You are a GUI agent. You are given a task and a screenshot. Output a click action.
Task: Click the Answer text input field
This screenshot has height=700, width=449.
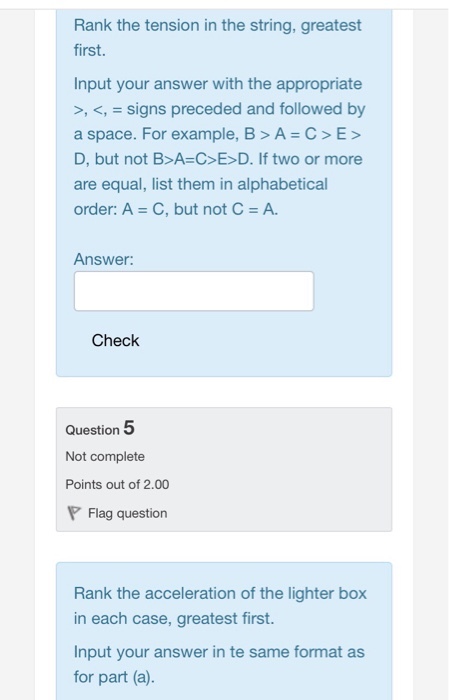point(194,291)
